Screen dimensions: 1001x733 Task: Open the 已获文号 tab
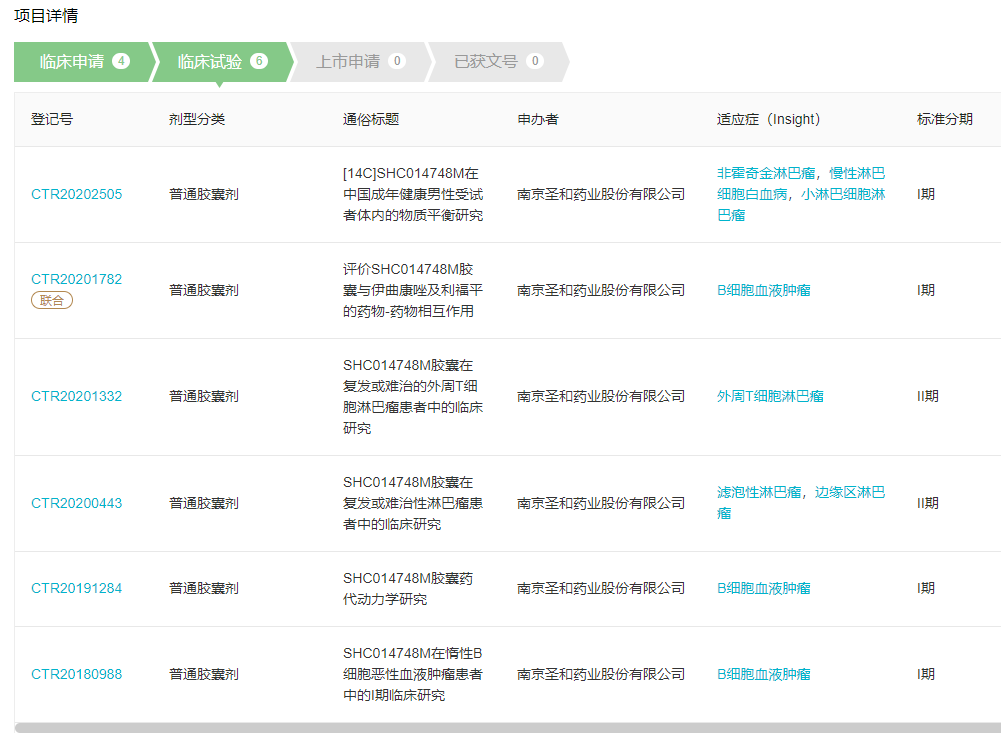[499, 62]
